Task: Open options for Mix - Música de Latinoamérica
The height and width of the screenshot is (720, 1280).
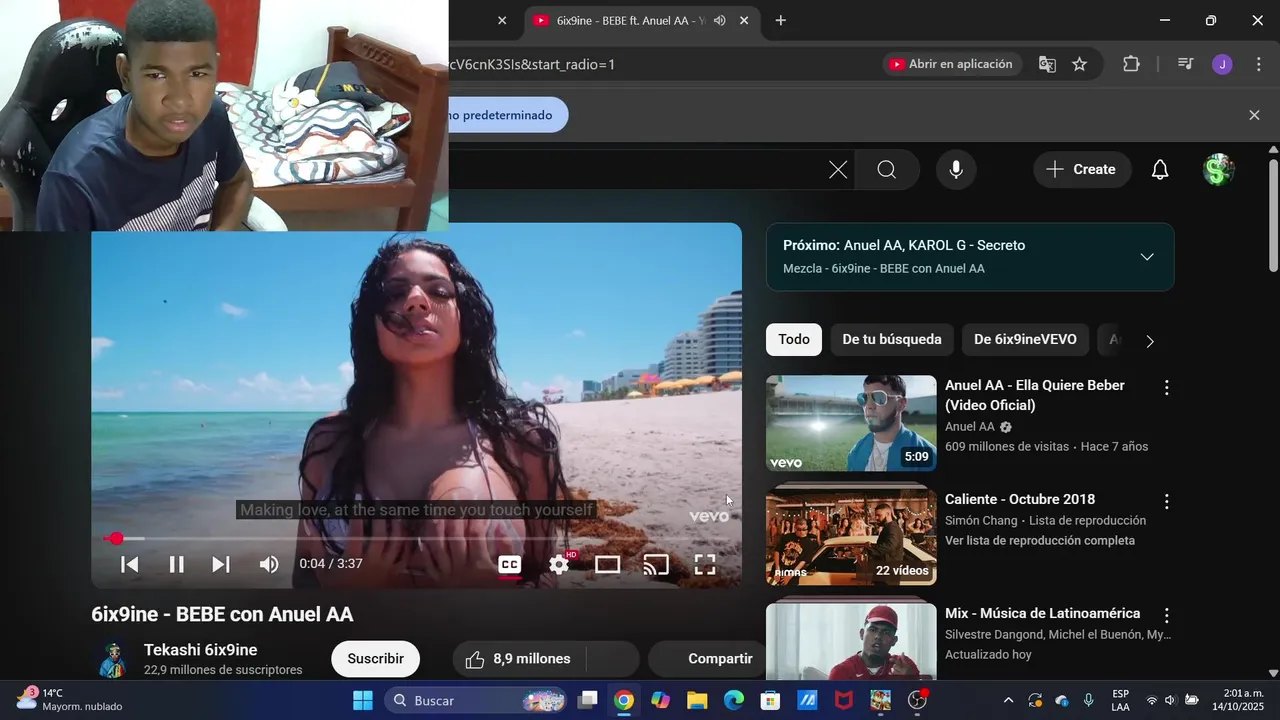Action: coord(1166,616)
